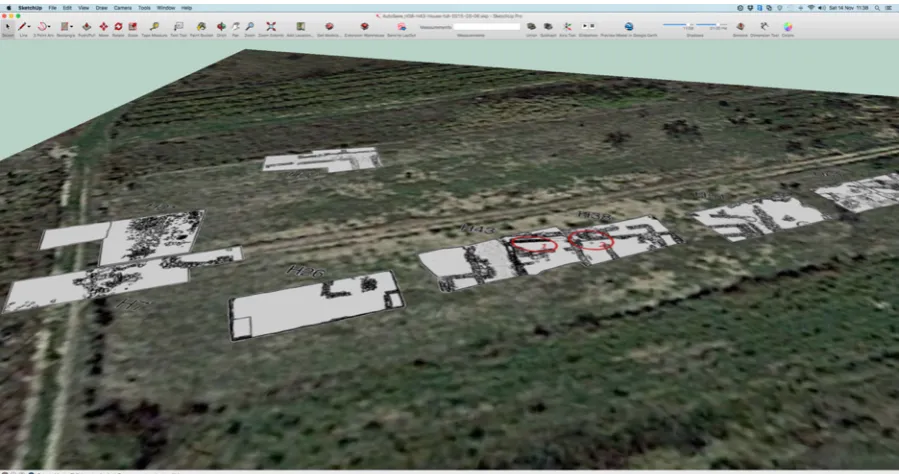Screen dimensions: 899x474
Task: Open the Tools menu
Action: click(144, 8)
